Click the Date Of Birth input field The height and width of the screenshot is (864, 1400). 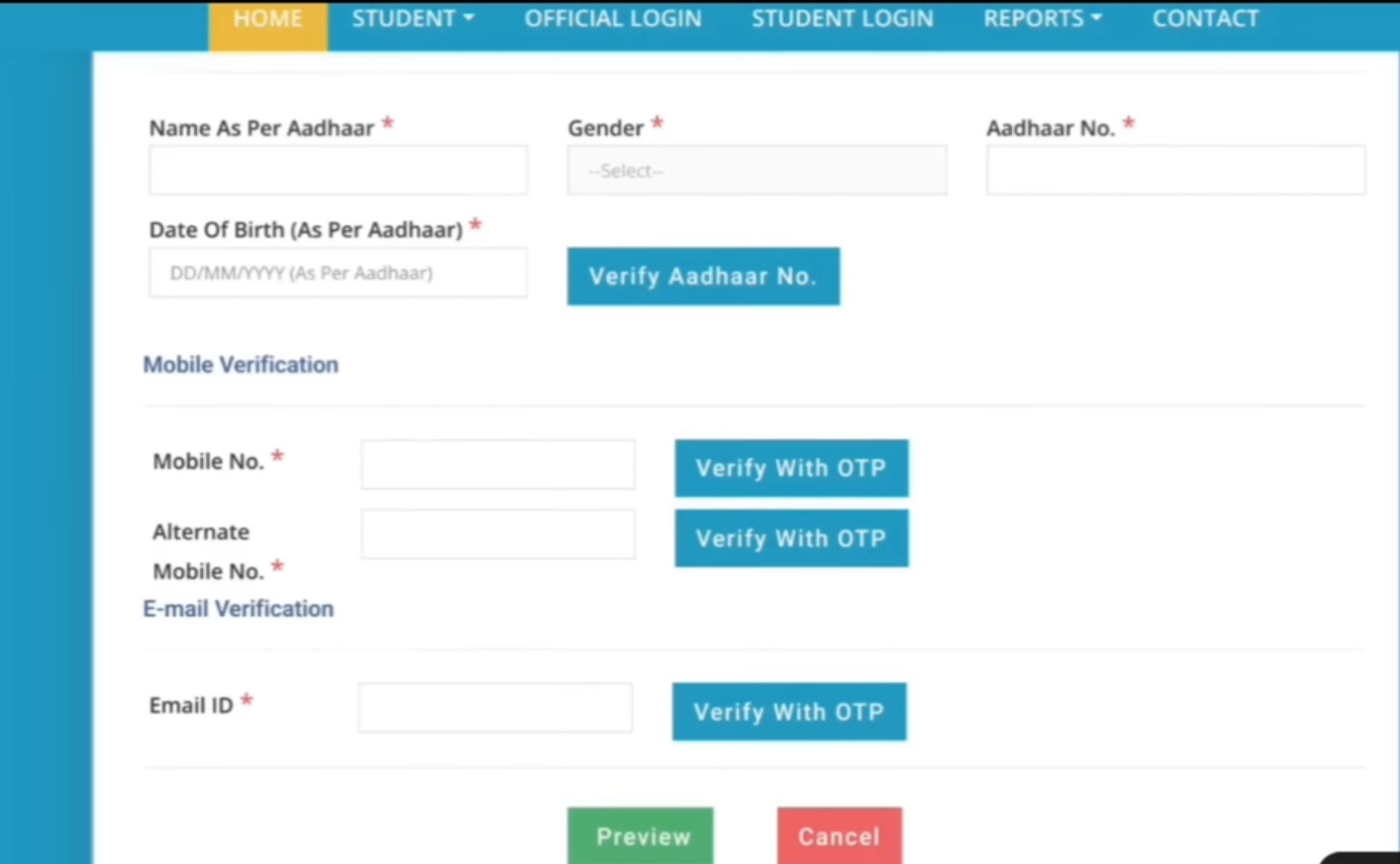[x=338, y=273]
